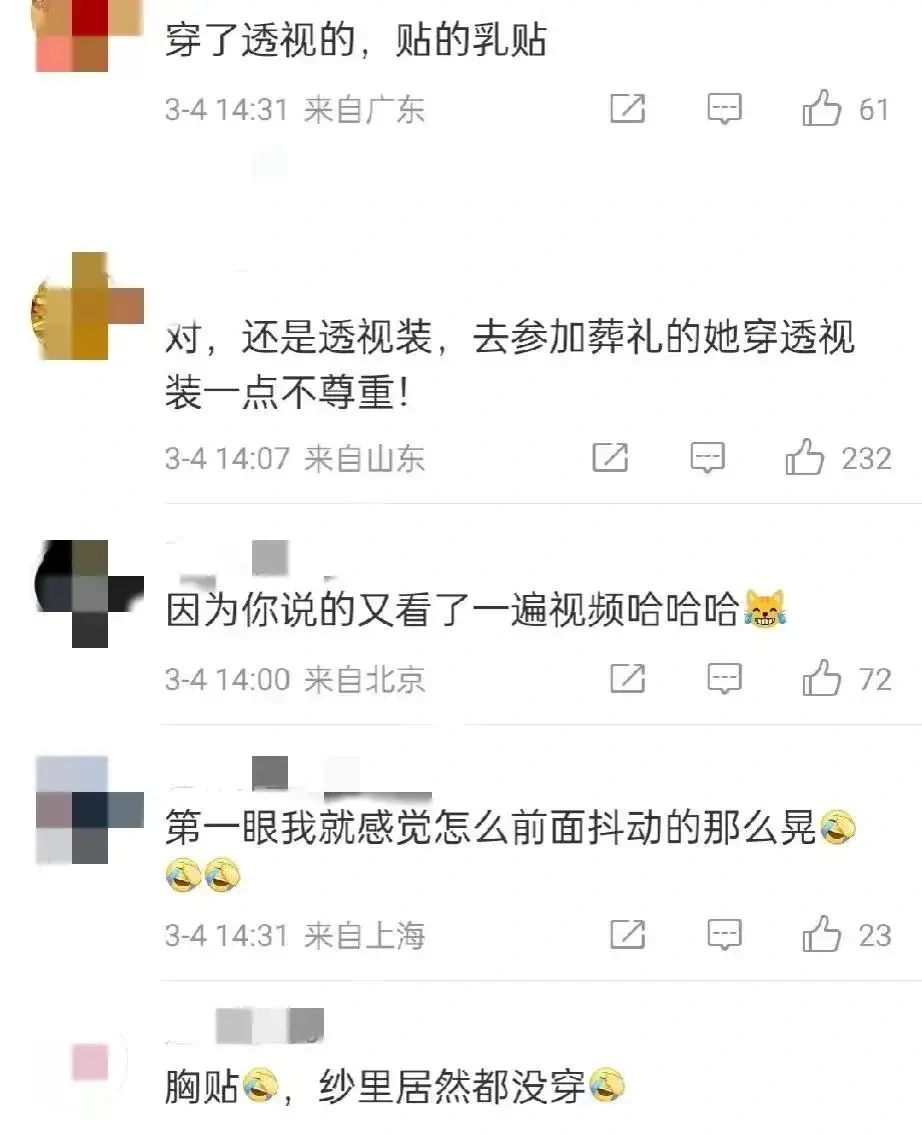
Task: Reply to the comment from 上海
Action: [724, 934]
